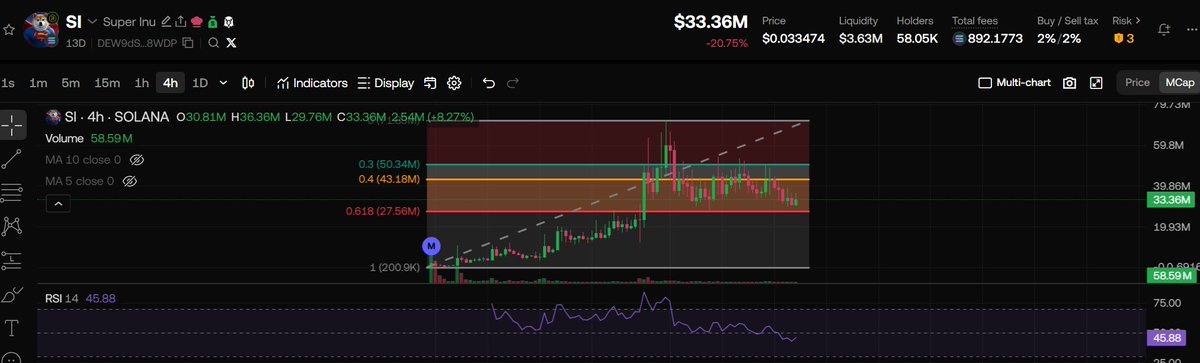
Task: Click the red chef hat badge icon
Action: [x=196, y=21]
